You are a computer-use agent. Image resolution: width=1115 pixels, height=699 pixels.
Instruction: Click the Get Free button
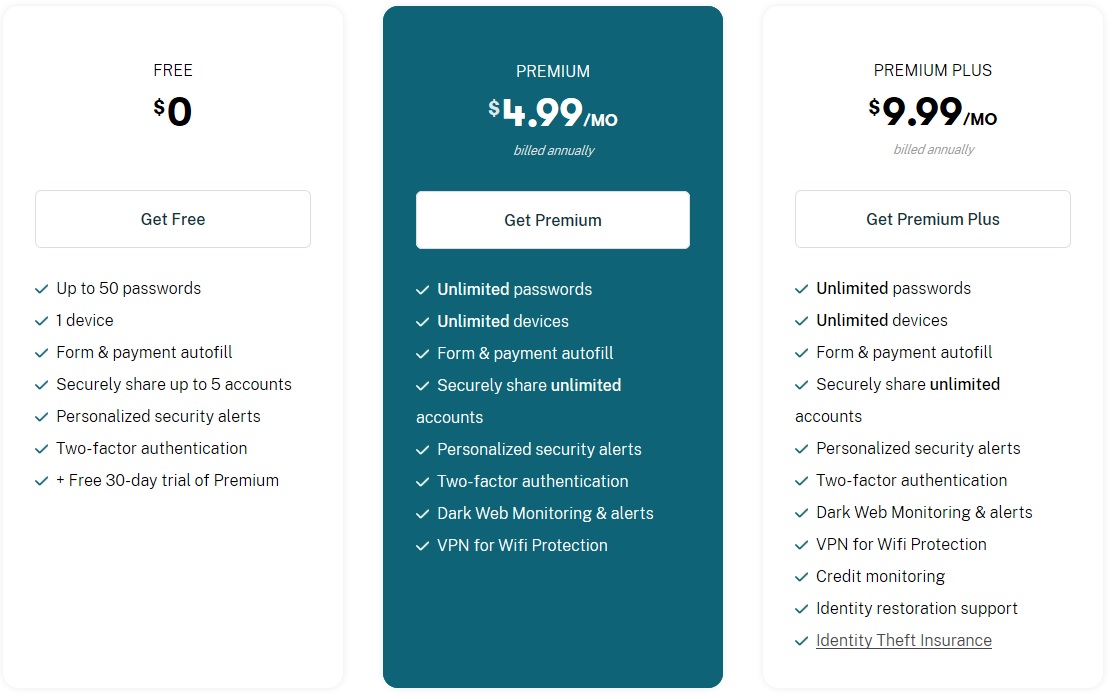172,218
